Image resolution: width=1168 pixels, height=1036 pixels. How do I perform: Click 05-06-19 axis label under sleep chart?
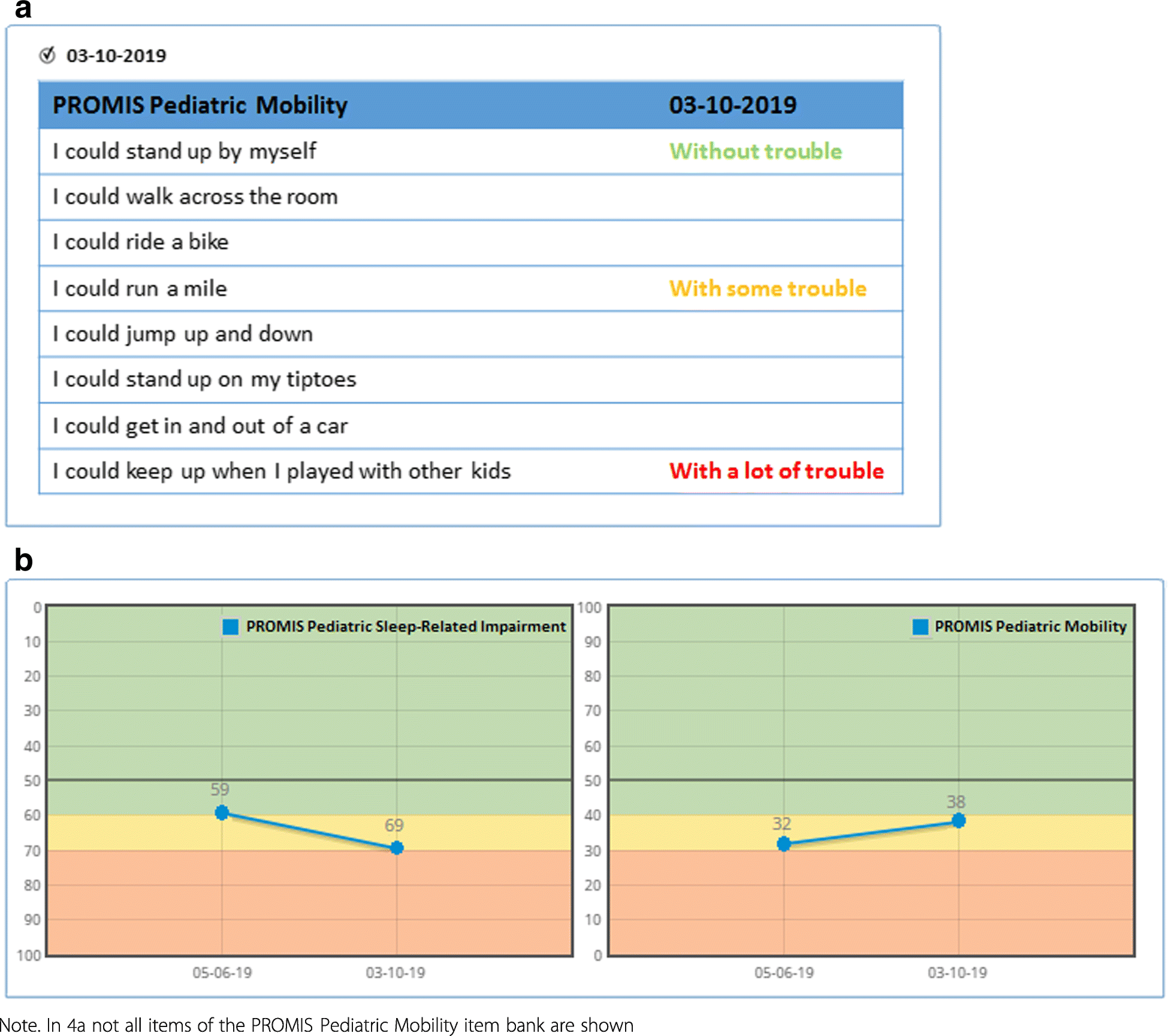pos(222,972)
